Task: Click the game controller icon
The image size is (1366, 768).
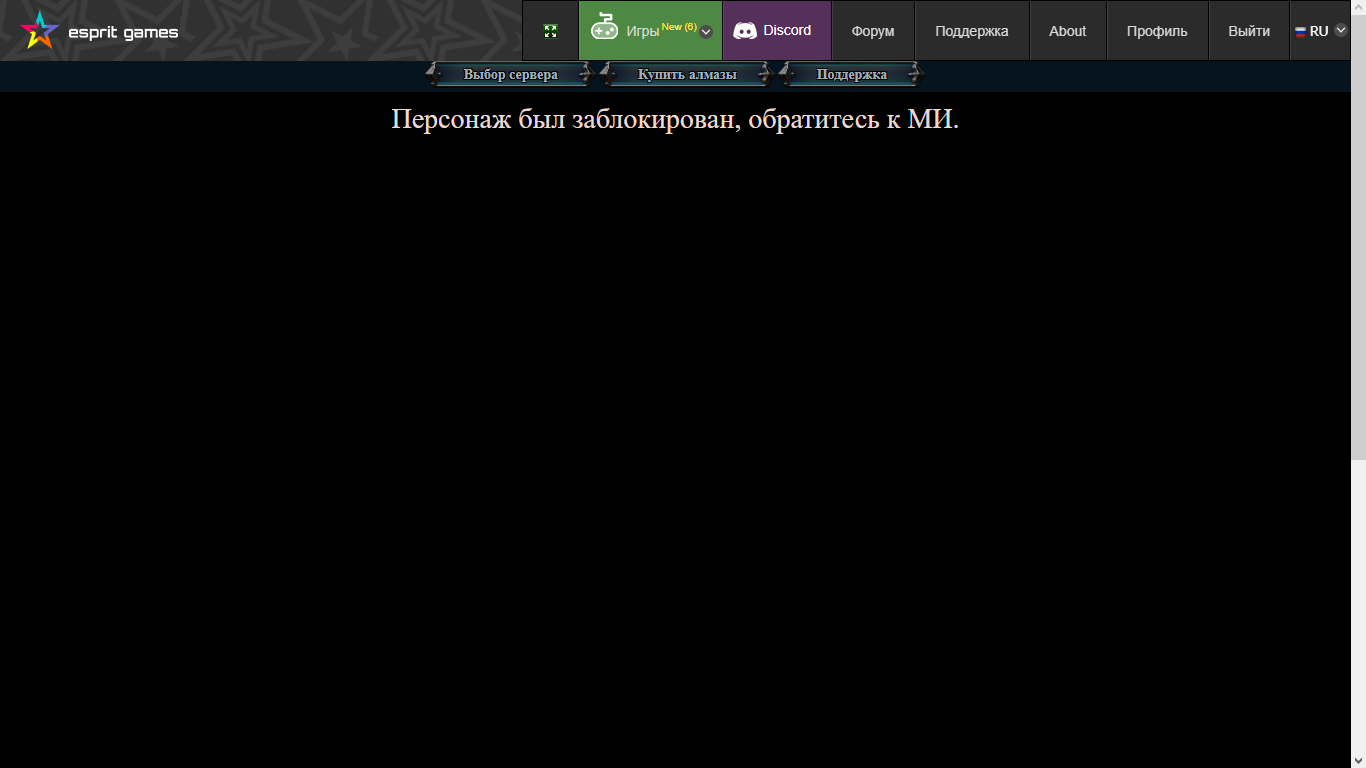Action: (x=604, y=28)
